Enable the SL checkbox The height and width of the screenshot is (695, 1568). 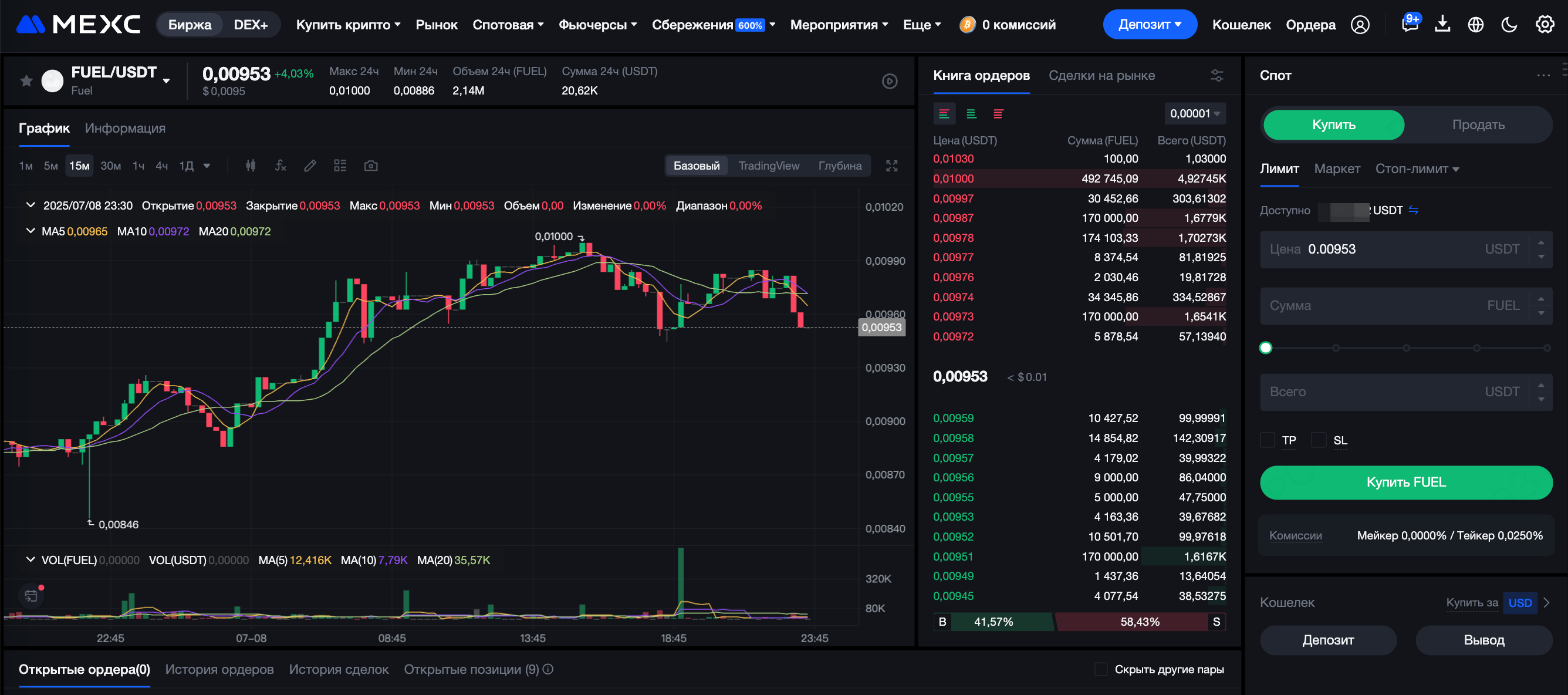[1319, 440]
